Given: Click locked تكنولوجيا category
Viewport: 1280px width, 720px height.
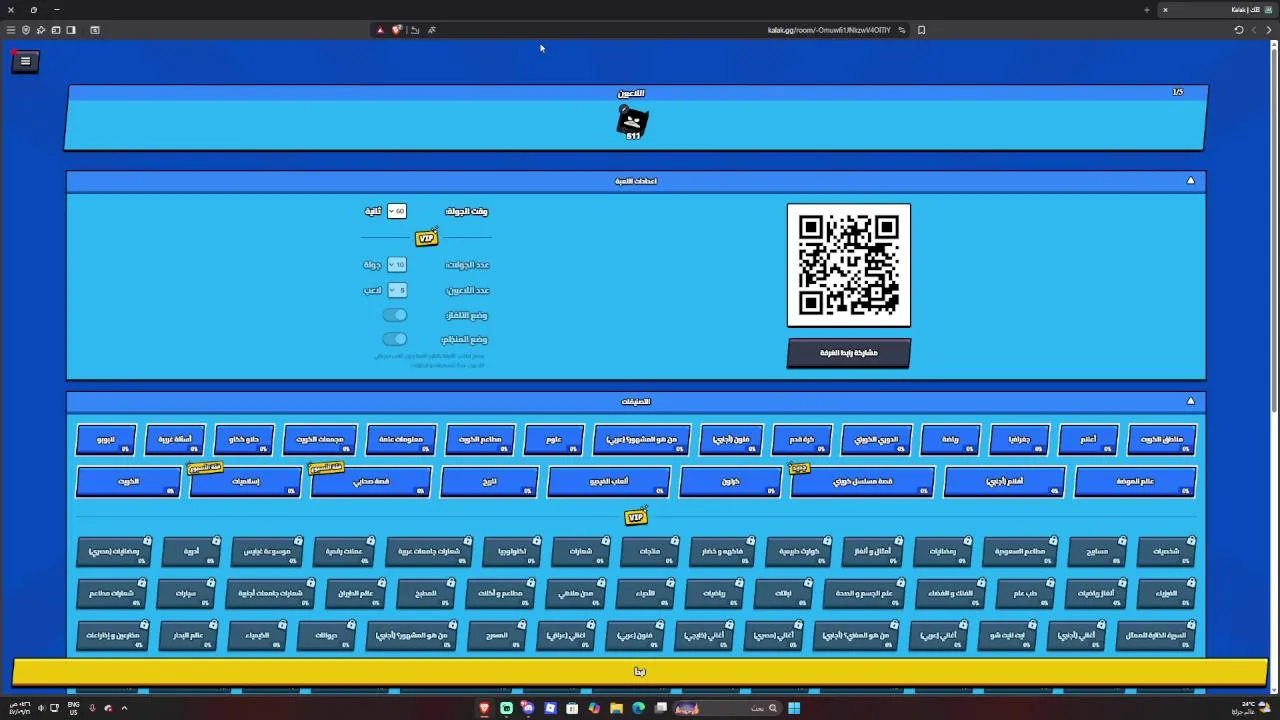Looking at the screenshot, I should [512, 552].
